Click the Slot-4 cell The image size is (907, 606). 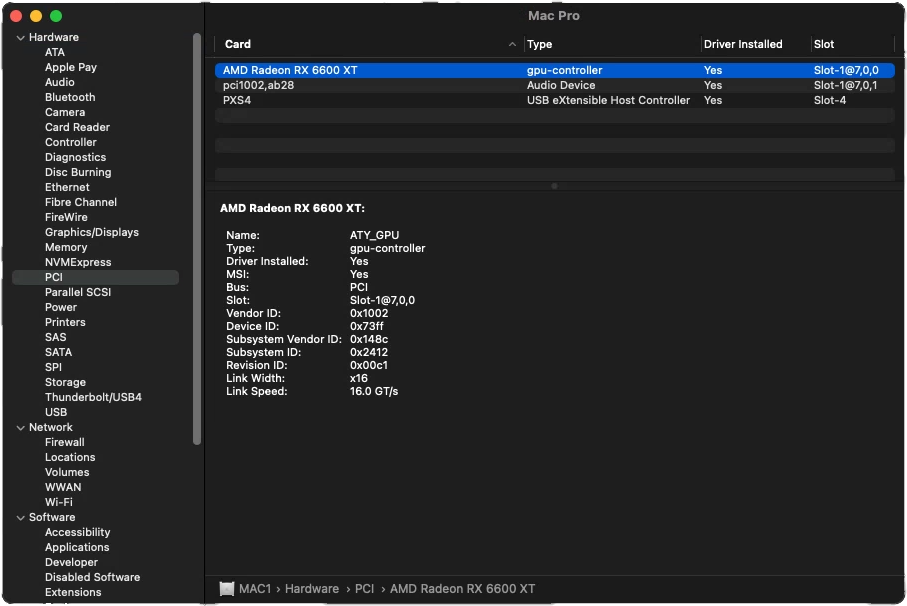click(x=829, y=101)
